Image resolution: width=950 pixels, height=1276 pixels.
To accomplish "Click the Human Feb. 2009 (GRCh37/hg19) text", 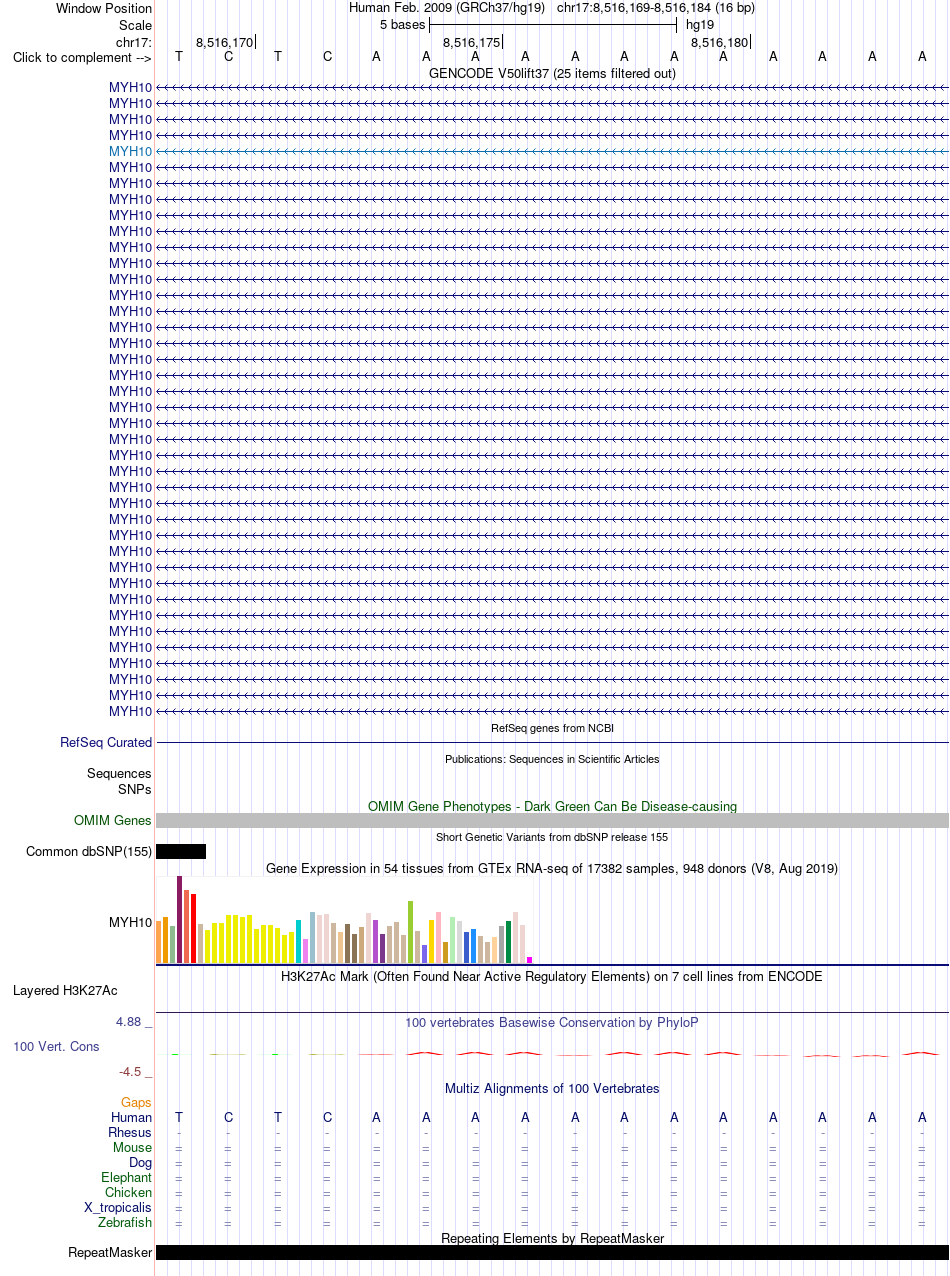I will click(447, 8).
